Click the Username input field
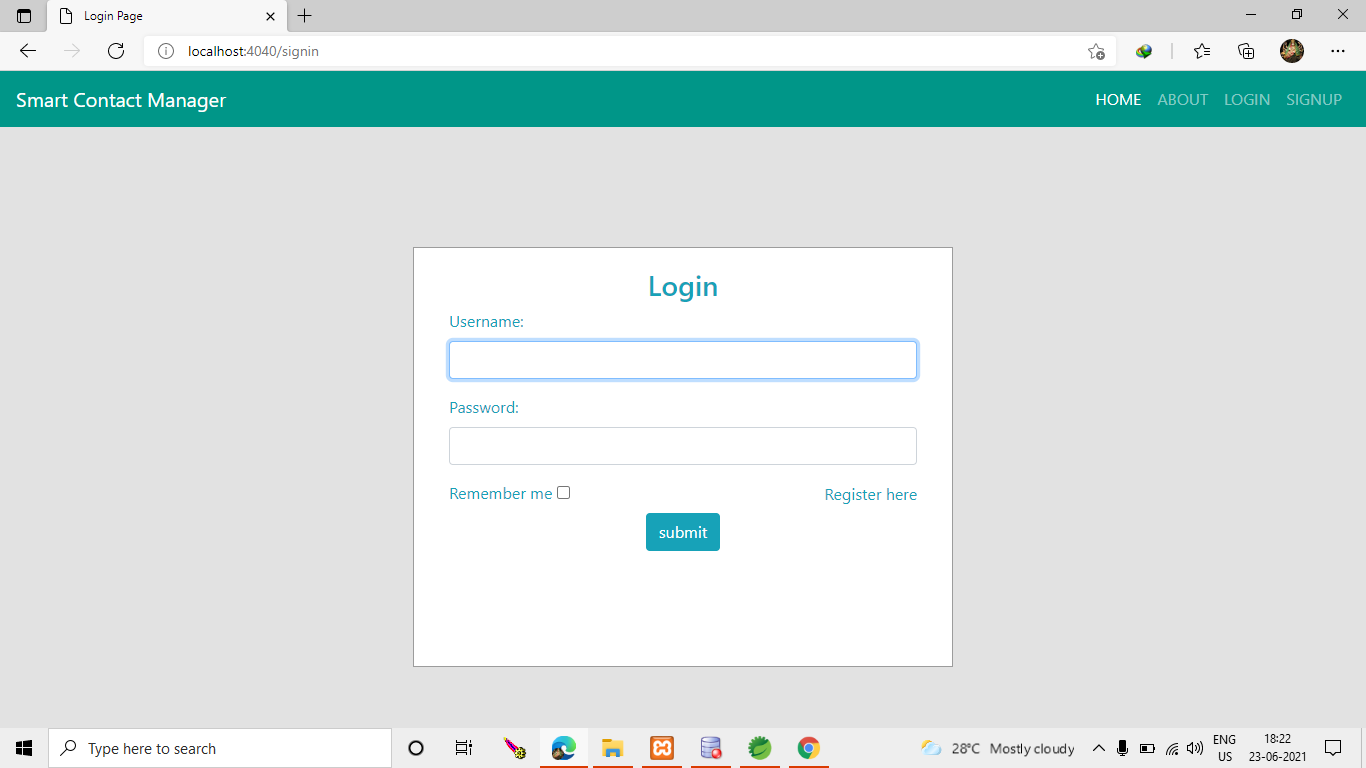This screenshot has width=1366, height=768. (683, 359)
